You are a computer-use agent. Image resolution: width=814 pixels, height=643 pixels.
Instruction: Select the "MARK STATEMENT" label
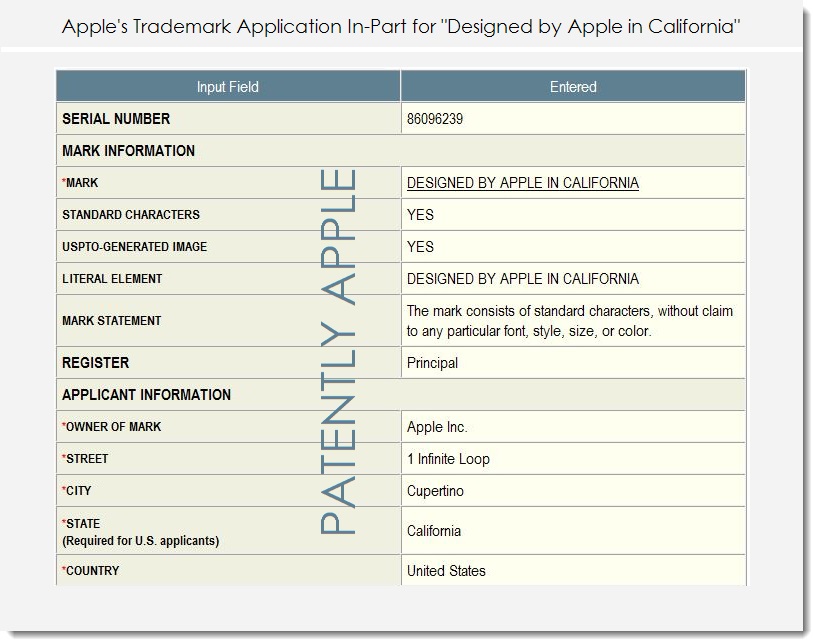112,321
